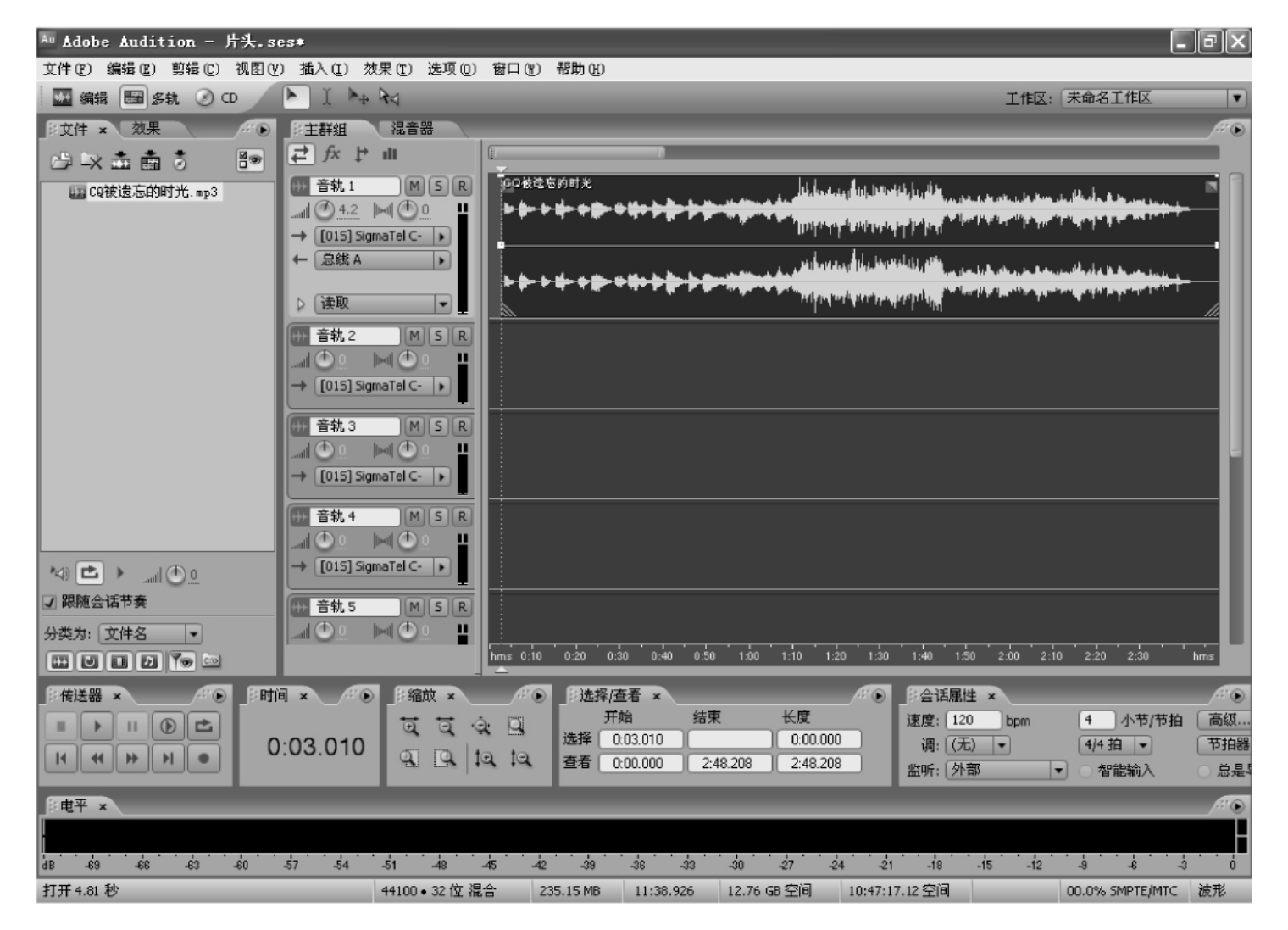Click the close file icon in Files panel
1288x930 pixels.
coord(91,160)
